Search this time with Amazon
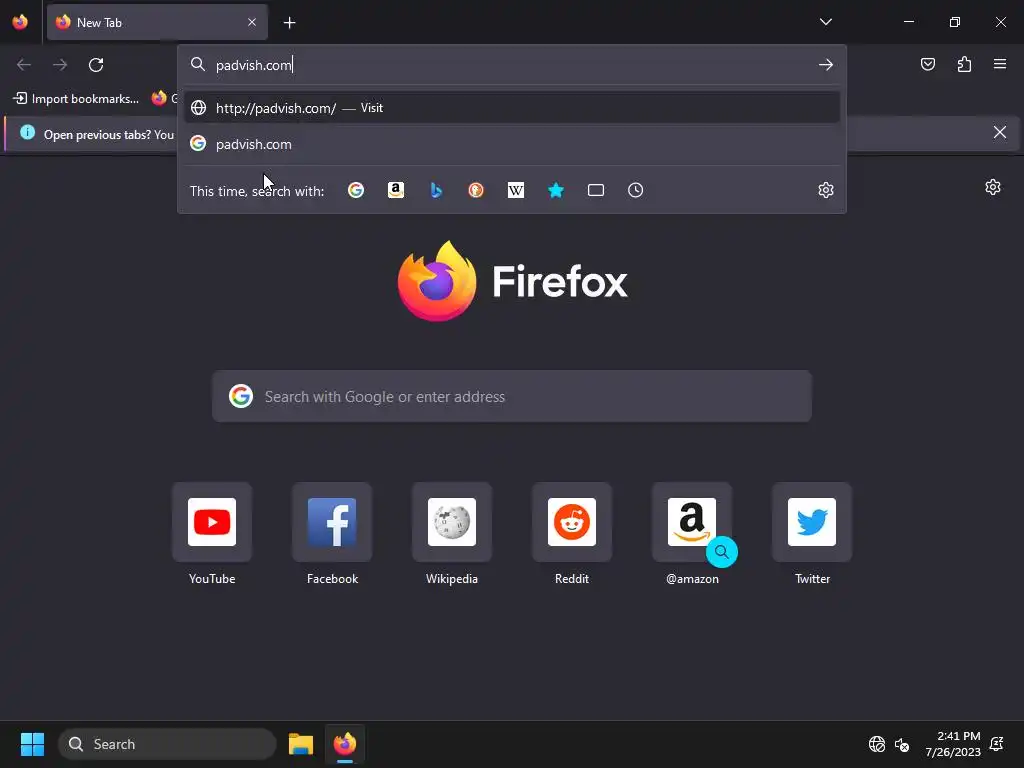Screen dimensions: 1024x768 (396, 190)
